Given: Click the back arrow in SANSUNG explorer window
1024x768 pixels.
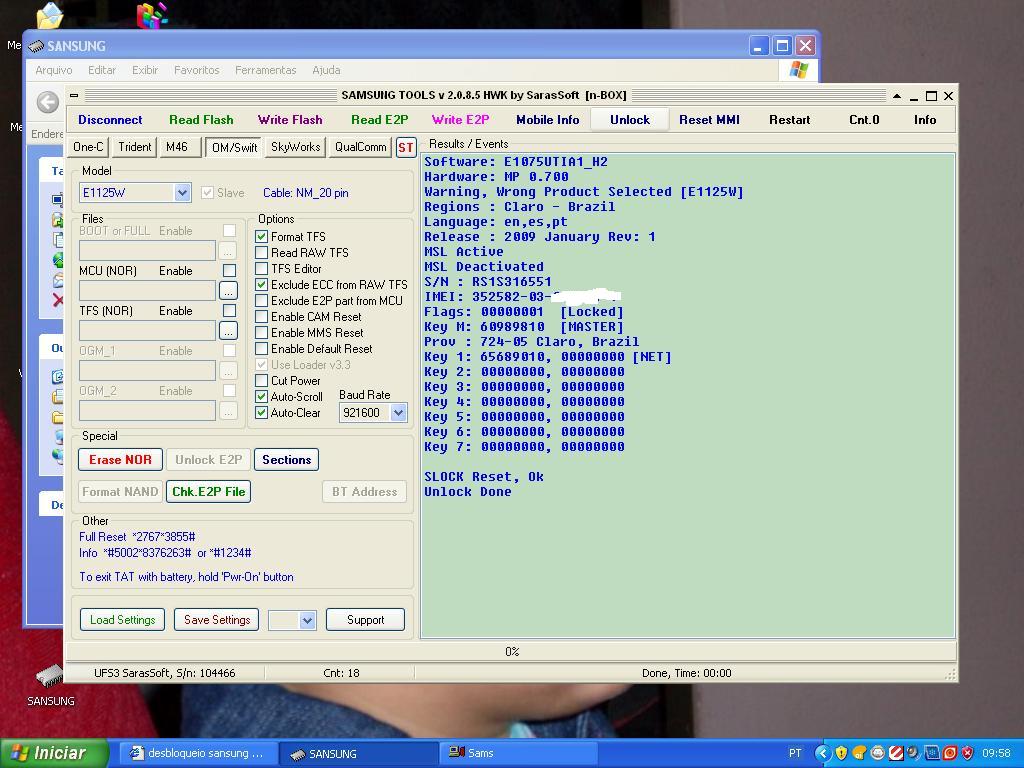Looking at the screenshot, I should point(48,102).
